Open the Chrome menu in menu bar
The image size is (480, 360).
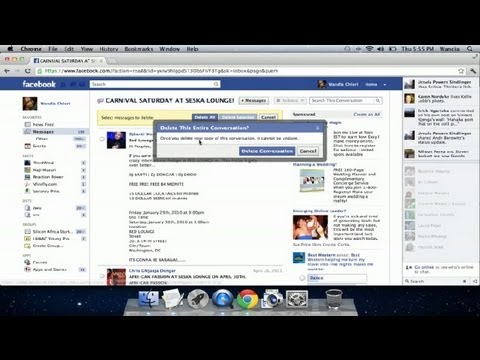[x=31, y=49]
